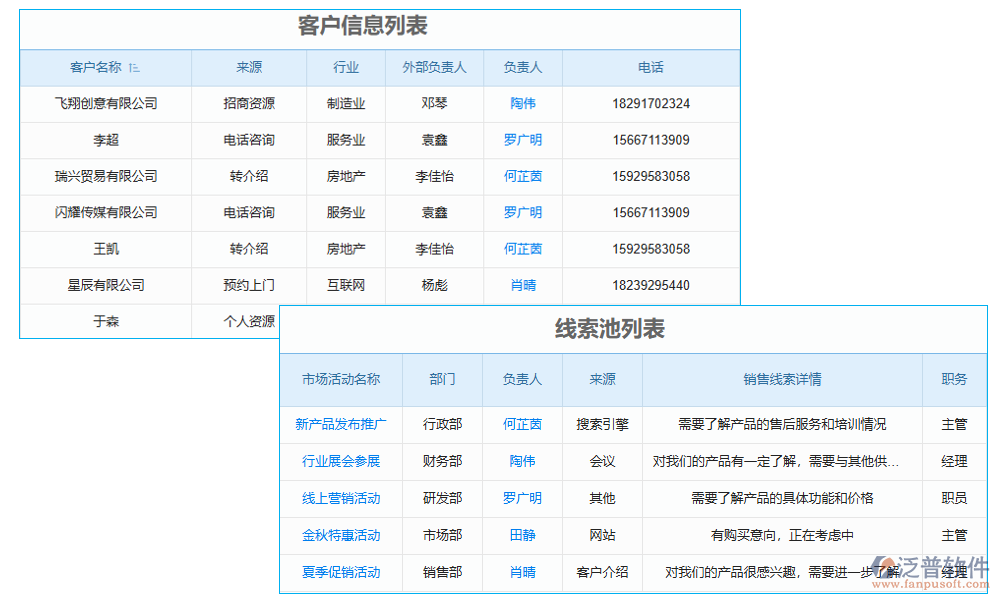Open the 夏季促销活动 activity
Screen dimensions: 1000x600
point(341,573)
